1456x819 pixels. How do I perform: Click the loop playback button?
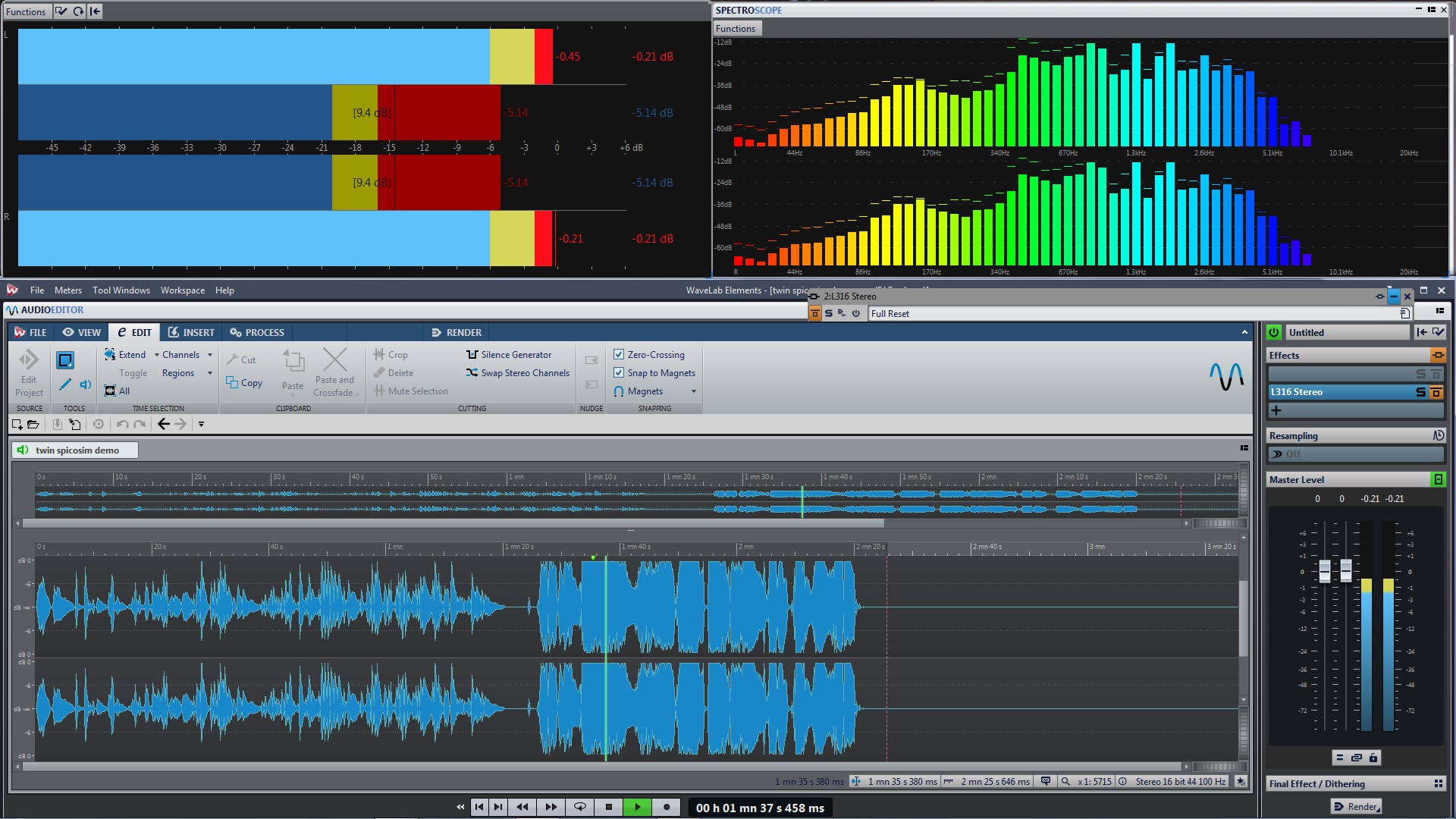(x=580, y=808)
